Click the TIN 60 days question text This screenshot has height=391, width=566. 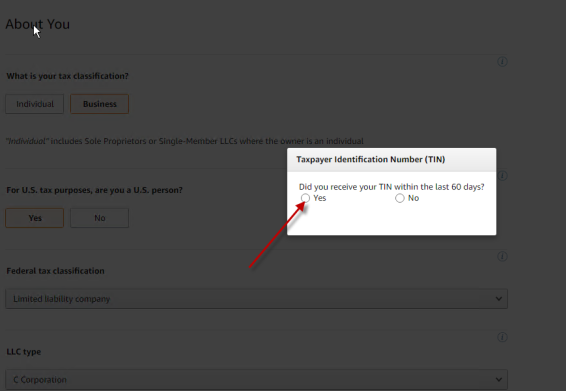pyautogui.click(x=392, y=187)
